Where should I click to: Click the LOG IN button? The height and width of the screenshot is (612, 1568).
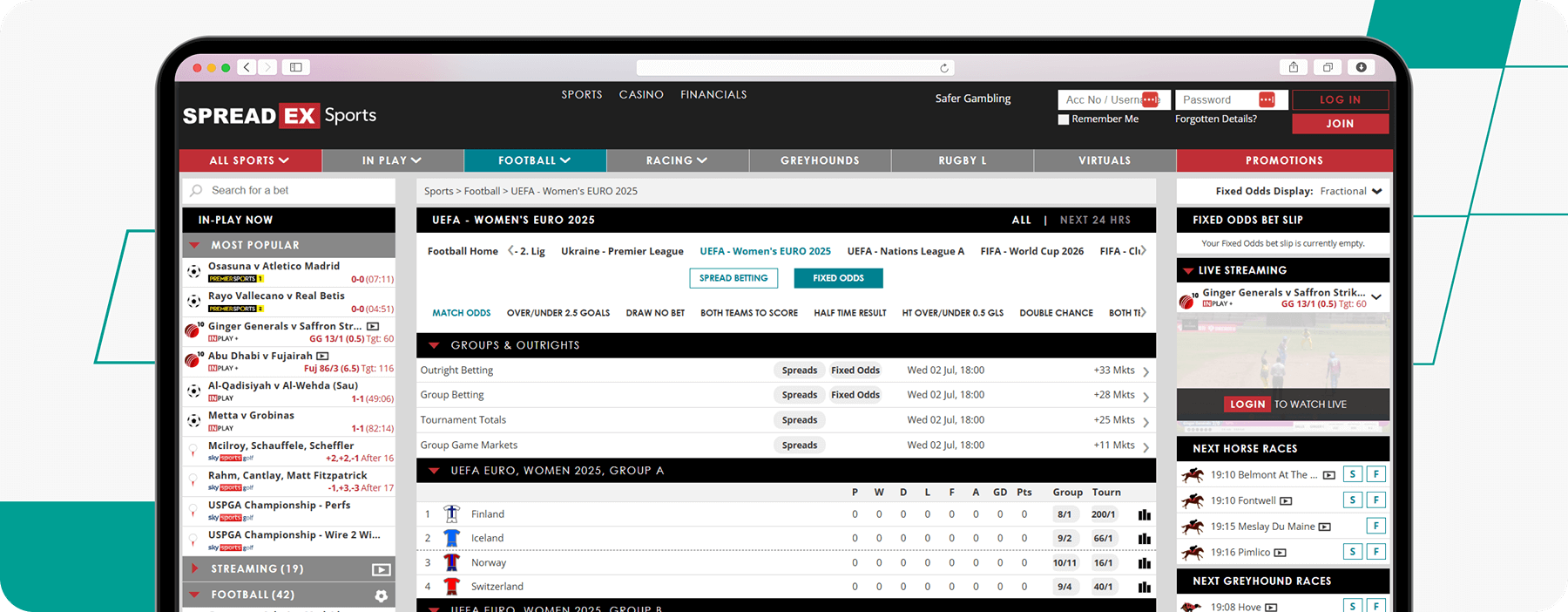coord(1340,99)
